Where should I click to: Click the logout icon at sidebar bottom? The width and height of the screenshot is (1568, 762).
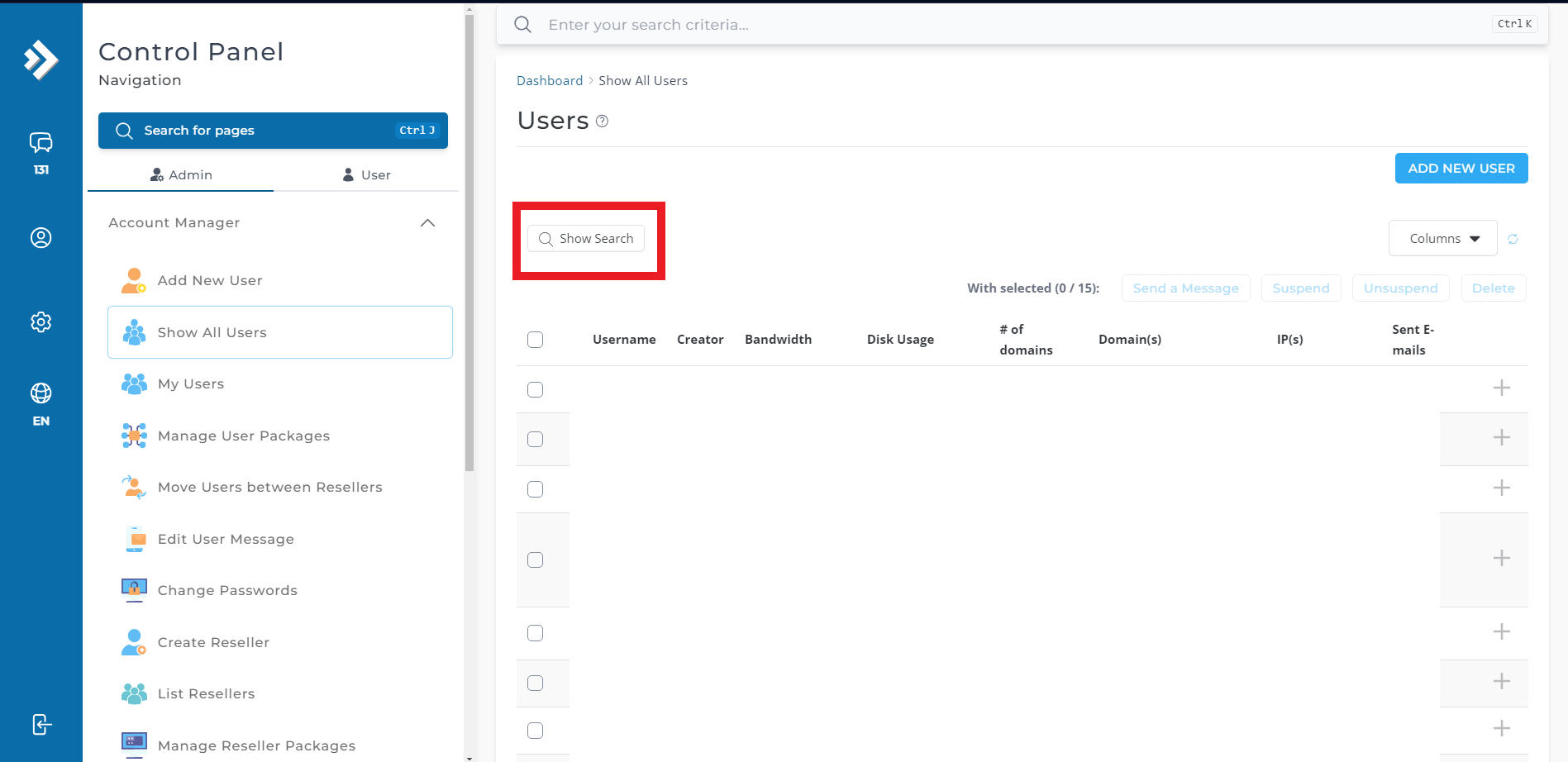pos(41,725)
